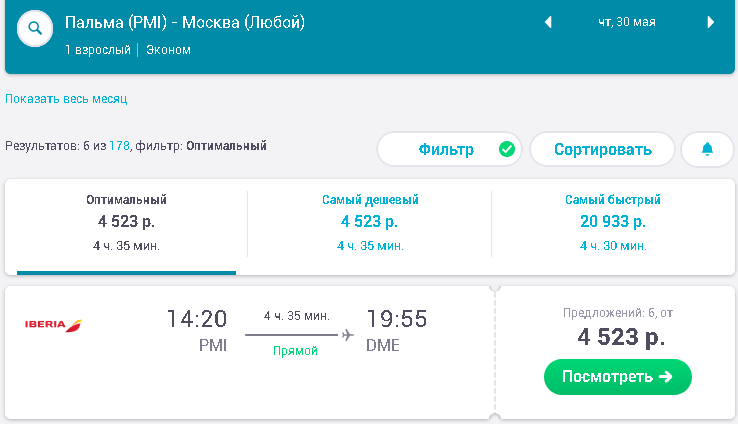This screenshot has height=424, width=738.
Task: Click arrow icon in Посмотреть button
Action: (666, 376)
